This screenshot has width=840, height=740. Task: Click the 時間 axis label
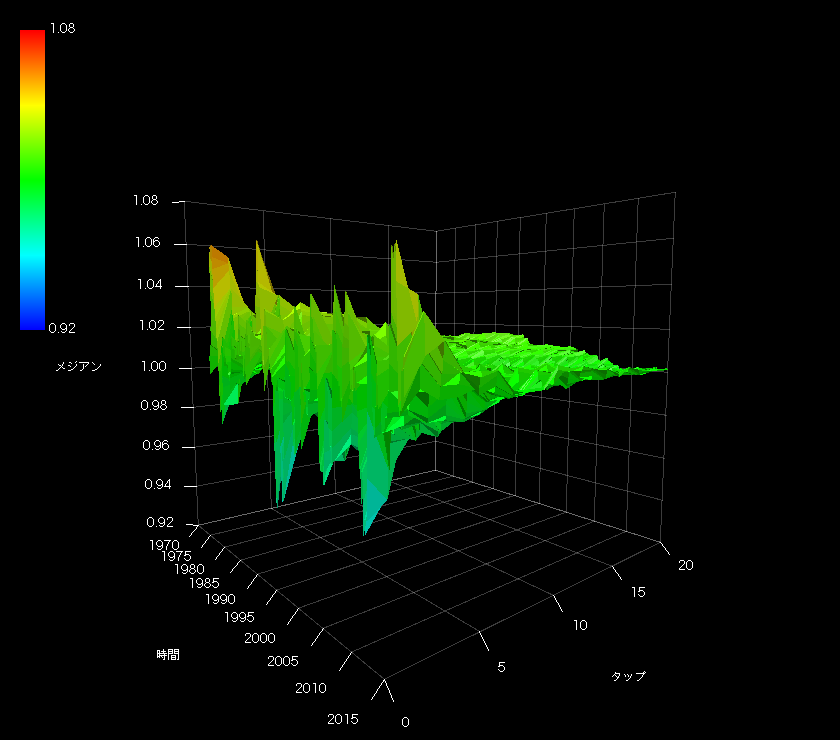[168, 654]
